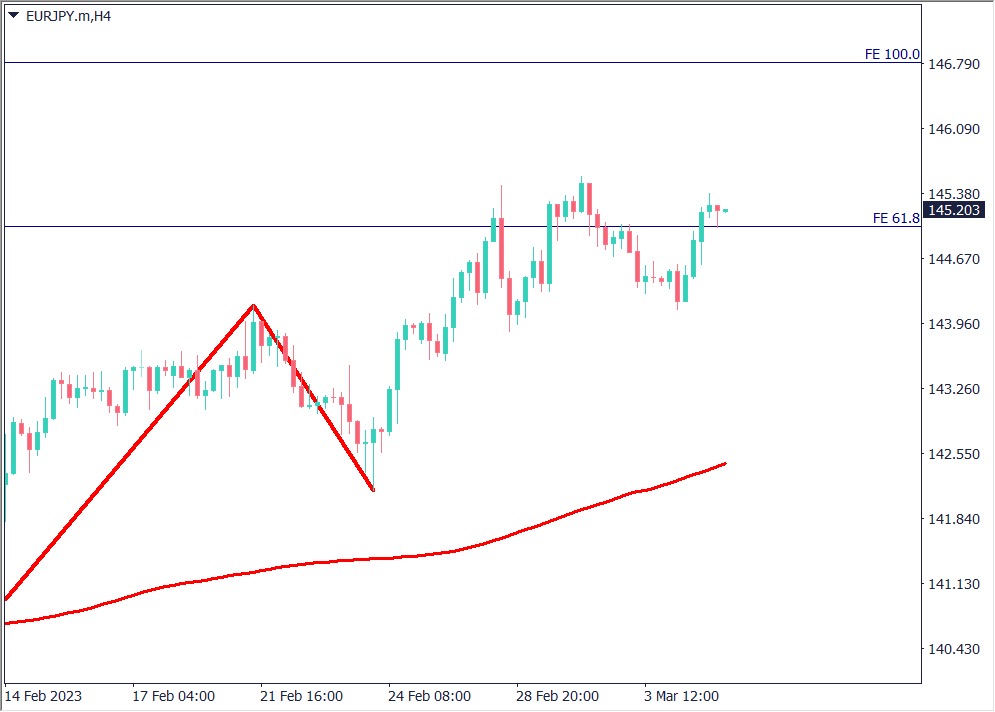This screenshot has width=995, height=712.
Task: Click the 144.670 price axis label
Action: pos(954,260)
